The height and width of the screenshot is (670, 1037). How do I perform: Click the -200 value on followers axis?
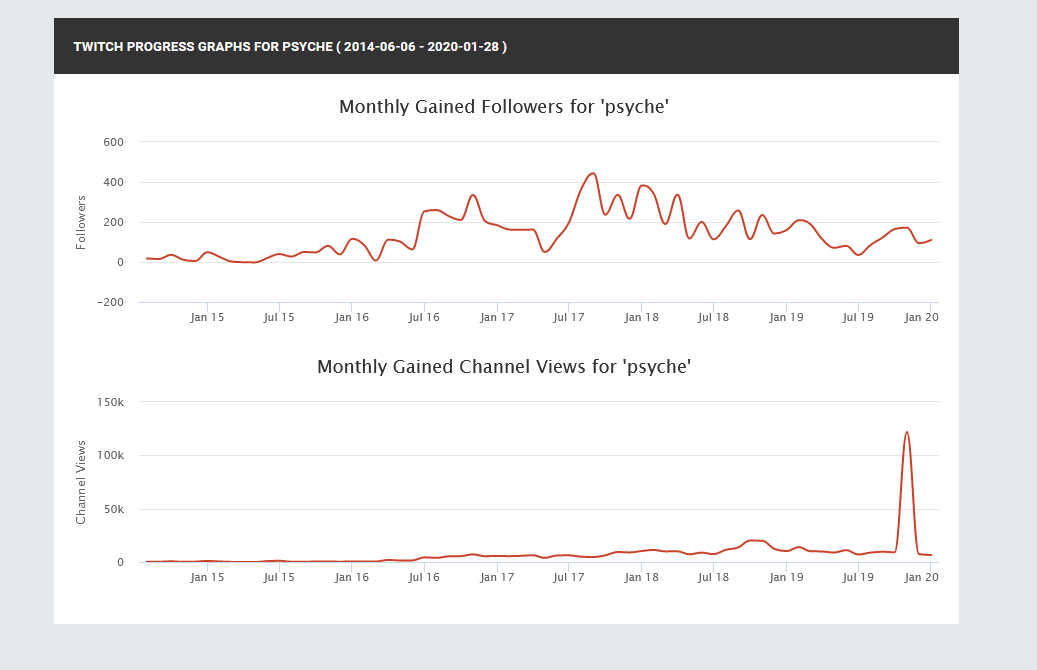tap(110, 302)
